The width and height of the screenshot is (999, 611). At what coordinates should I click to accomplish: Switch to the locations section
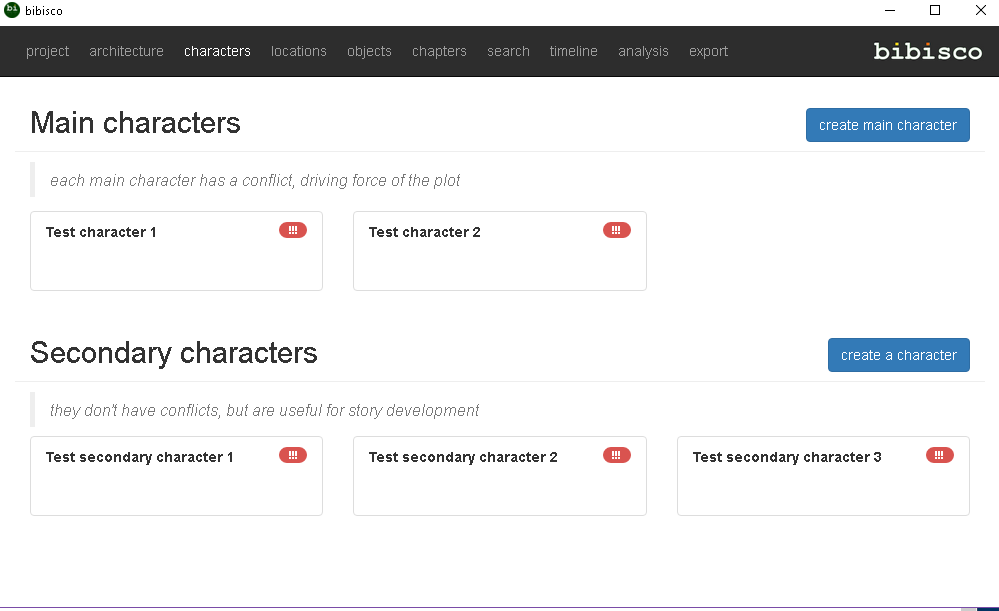(299, 51)
